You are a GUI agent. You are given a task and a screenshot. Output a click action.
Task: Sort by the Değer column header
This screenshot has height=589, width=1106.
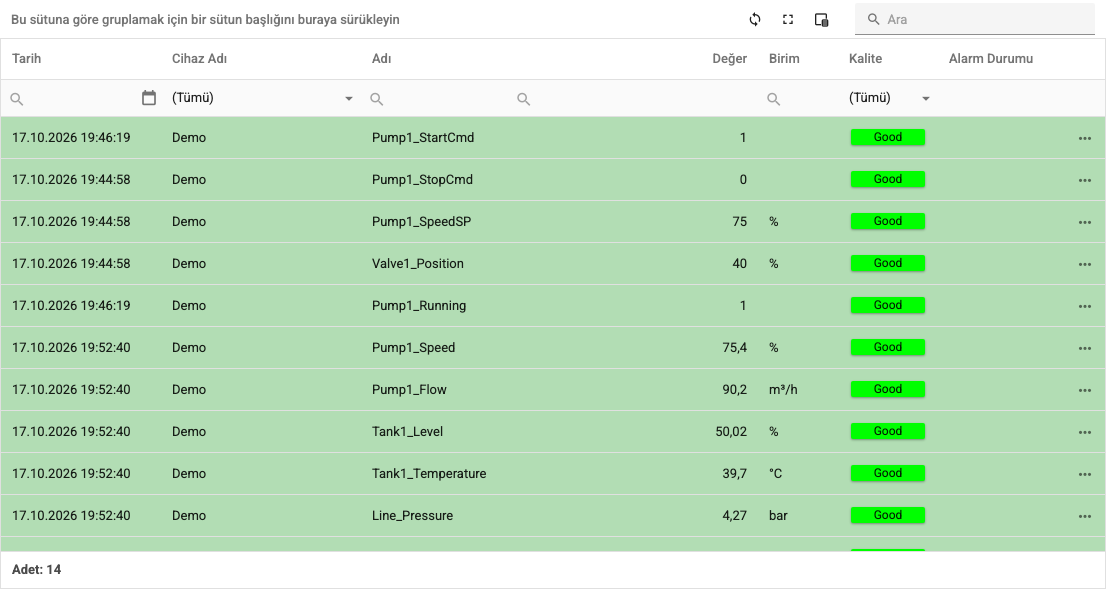tap(729, 59)
